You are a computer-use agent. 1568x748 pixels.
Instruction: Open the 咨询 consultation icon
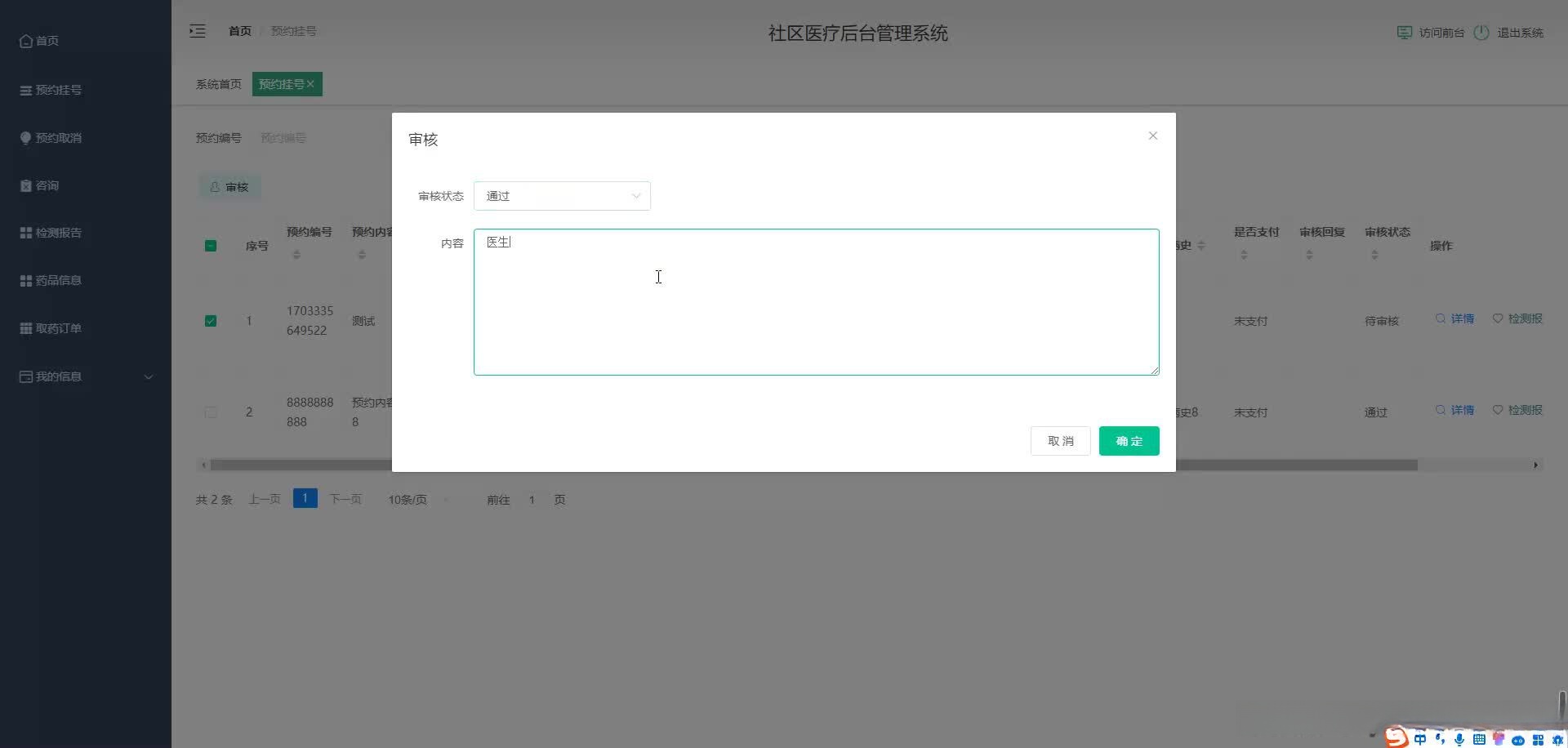27,185
